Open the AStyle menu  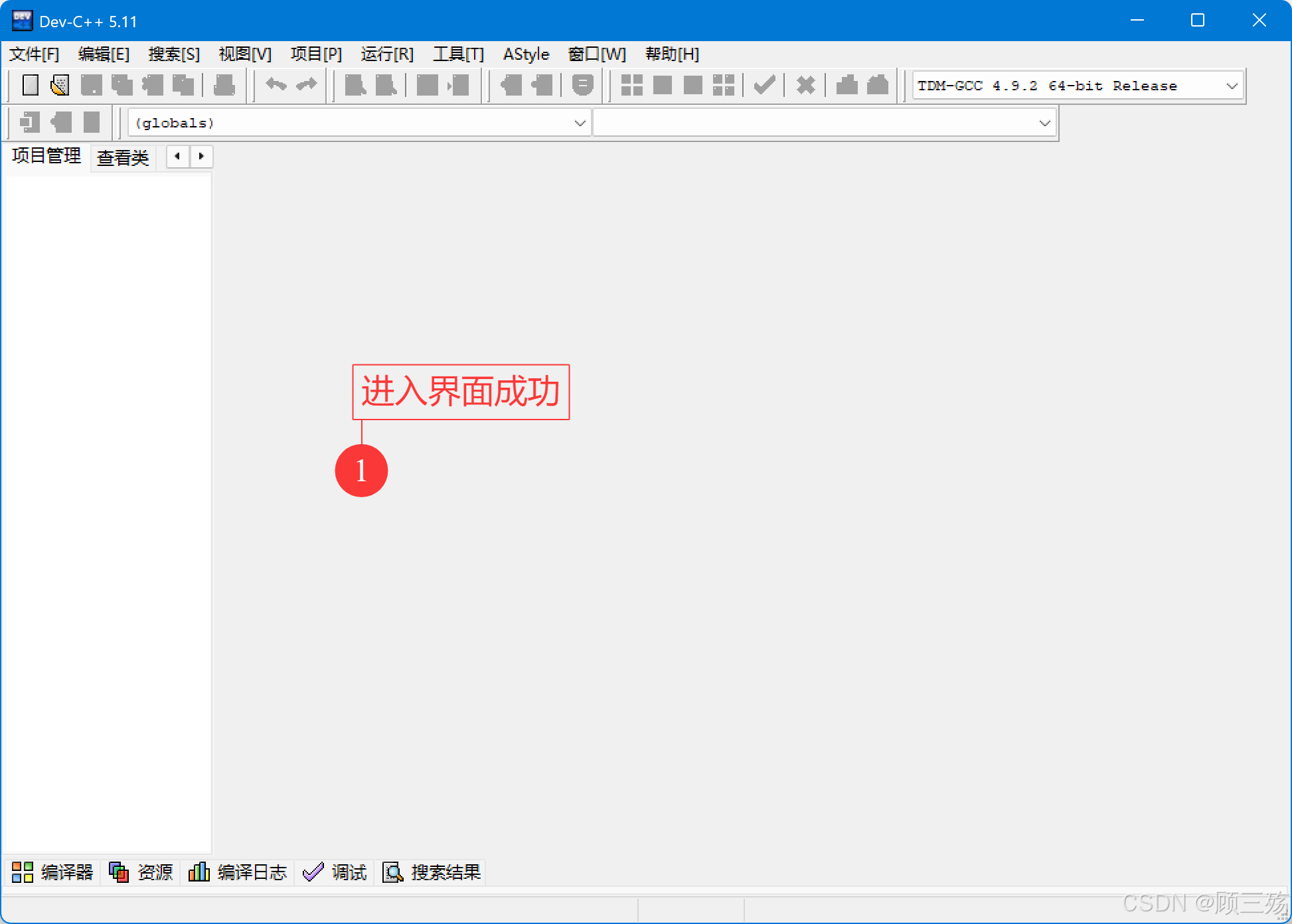click(526, 54)
